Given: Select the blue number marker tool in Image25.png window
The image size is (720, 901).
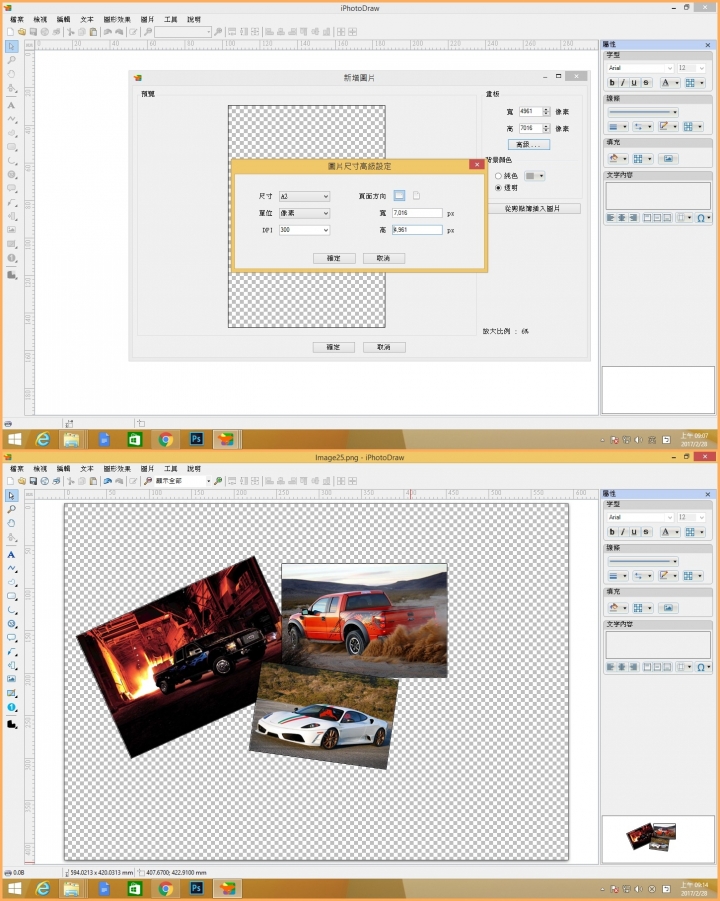Looking at the screenshot, I should (11, 707).
